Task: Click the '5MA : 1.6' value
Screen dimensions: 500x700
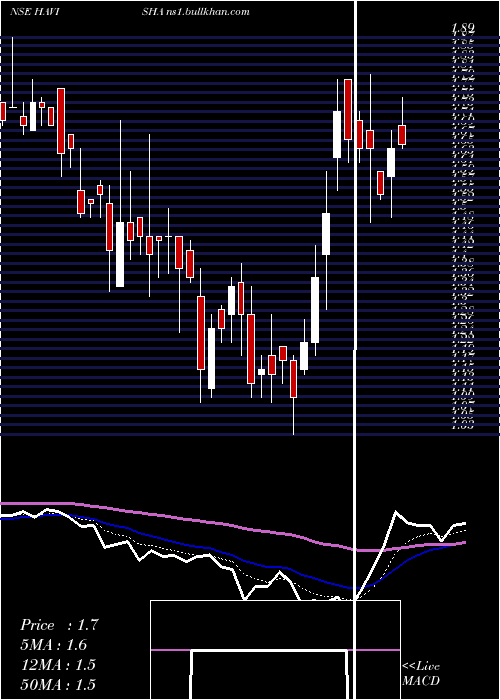Action: [54, 645]
